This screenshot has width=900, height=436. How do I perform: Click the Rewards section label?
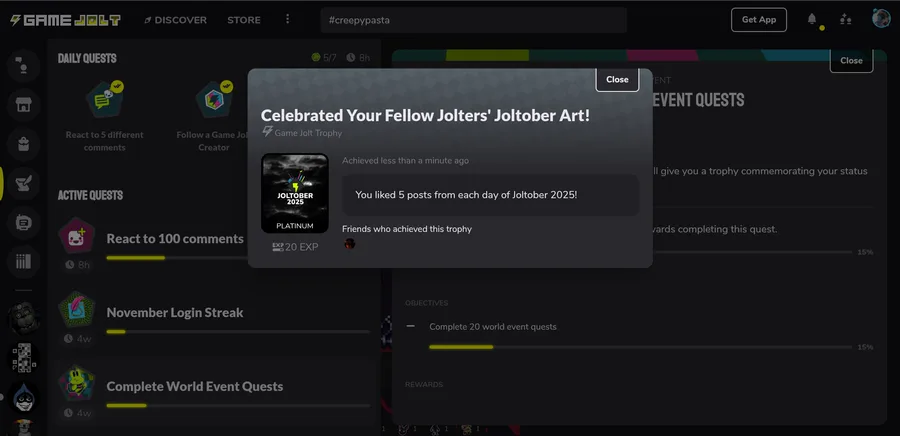[424, 384]
